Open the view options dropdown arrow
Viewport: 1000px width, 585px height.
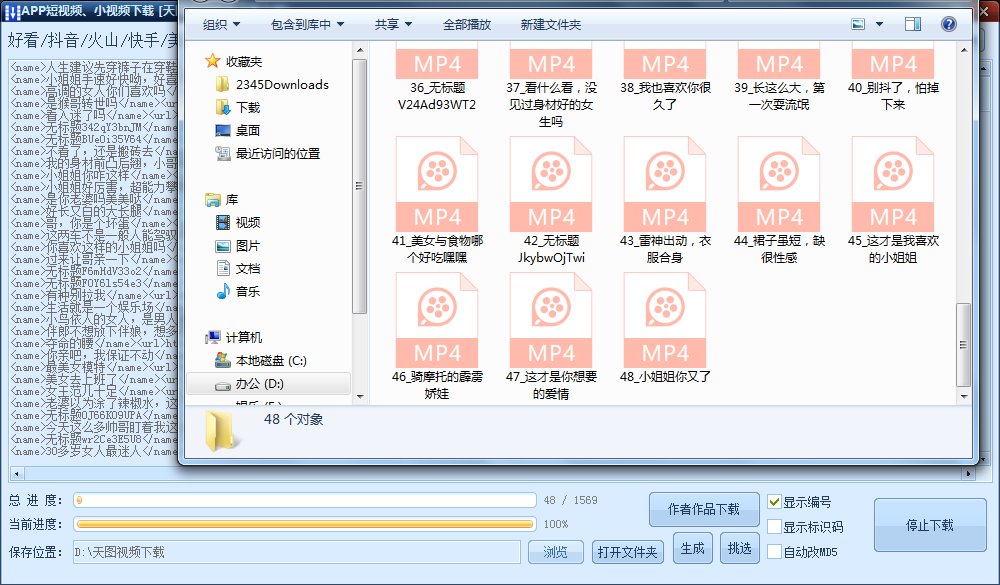pos(879,24)
